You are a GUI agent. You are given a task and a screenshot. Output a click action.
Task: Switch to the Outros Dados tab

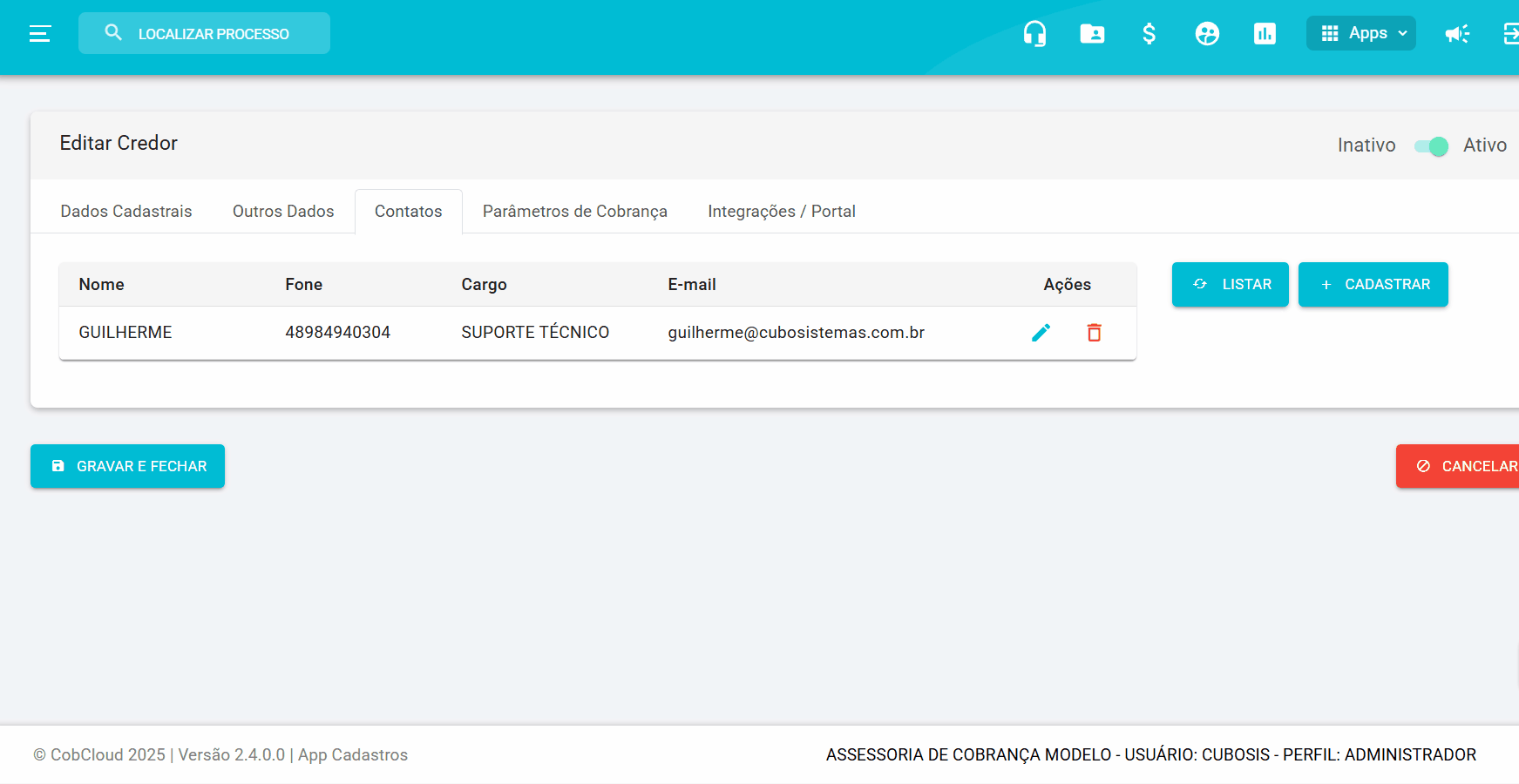[283, 212]
